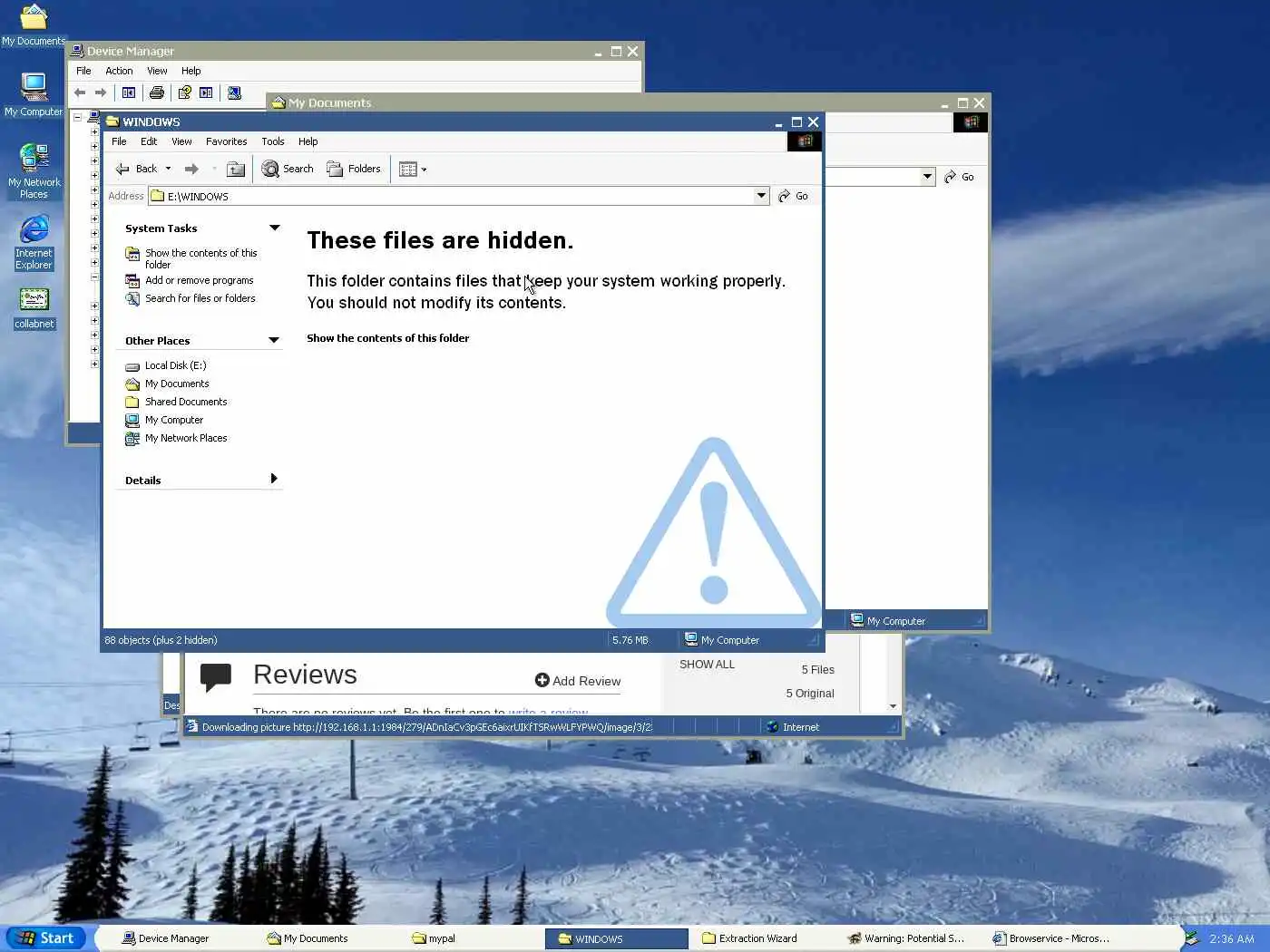Collapse the root node in Device Manager tree

click(x=78, y=118)
